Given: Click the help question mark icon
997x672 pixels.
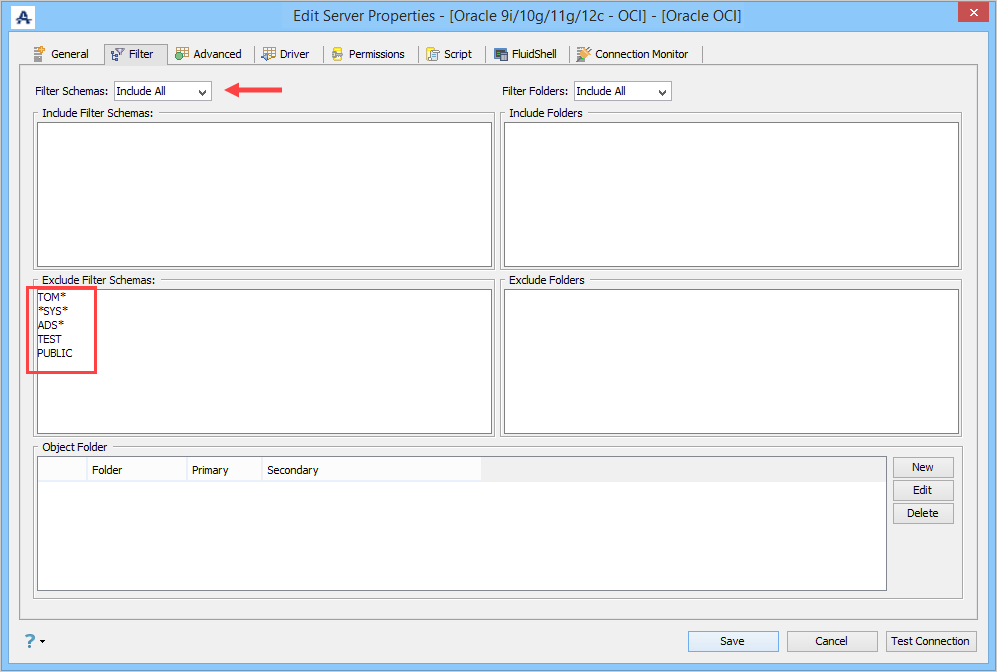Looking at the screenshot, I should click(30, 640).
